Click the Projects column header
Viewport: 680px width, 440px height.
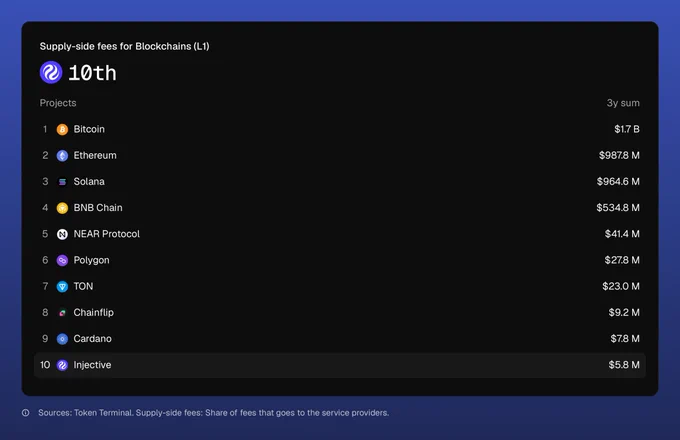[58, 103]
